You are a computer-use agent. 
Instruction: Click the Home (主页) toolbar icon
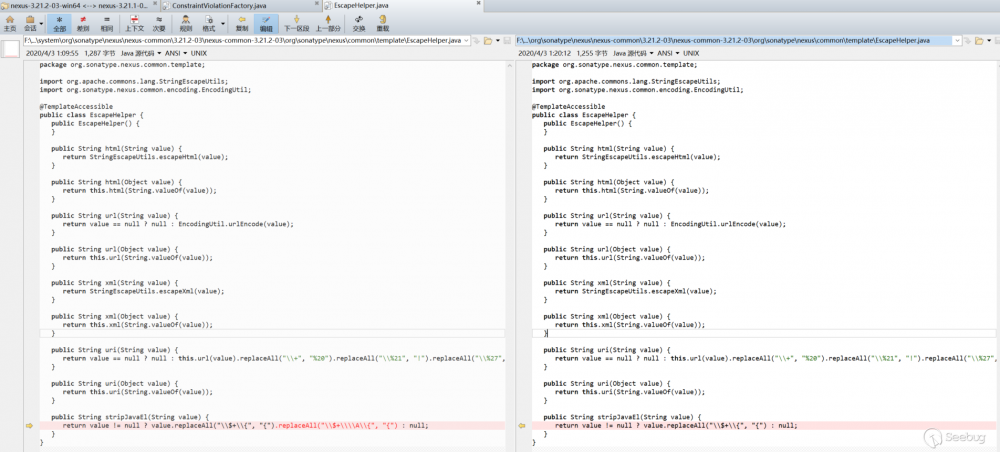10,23
